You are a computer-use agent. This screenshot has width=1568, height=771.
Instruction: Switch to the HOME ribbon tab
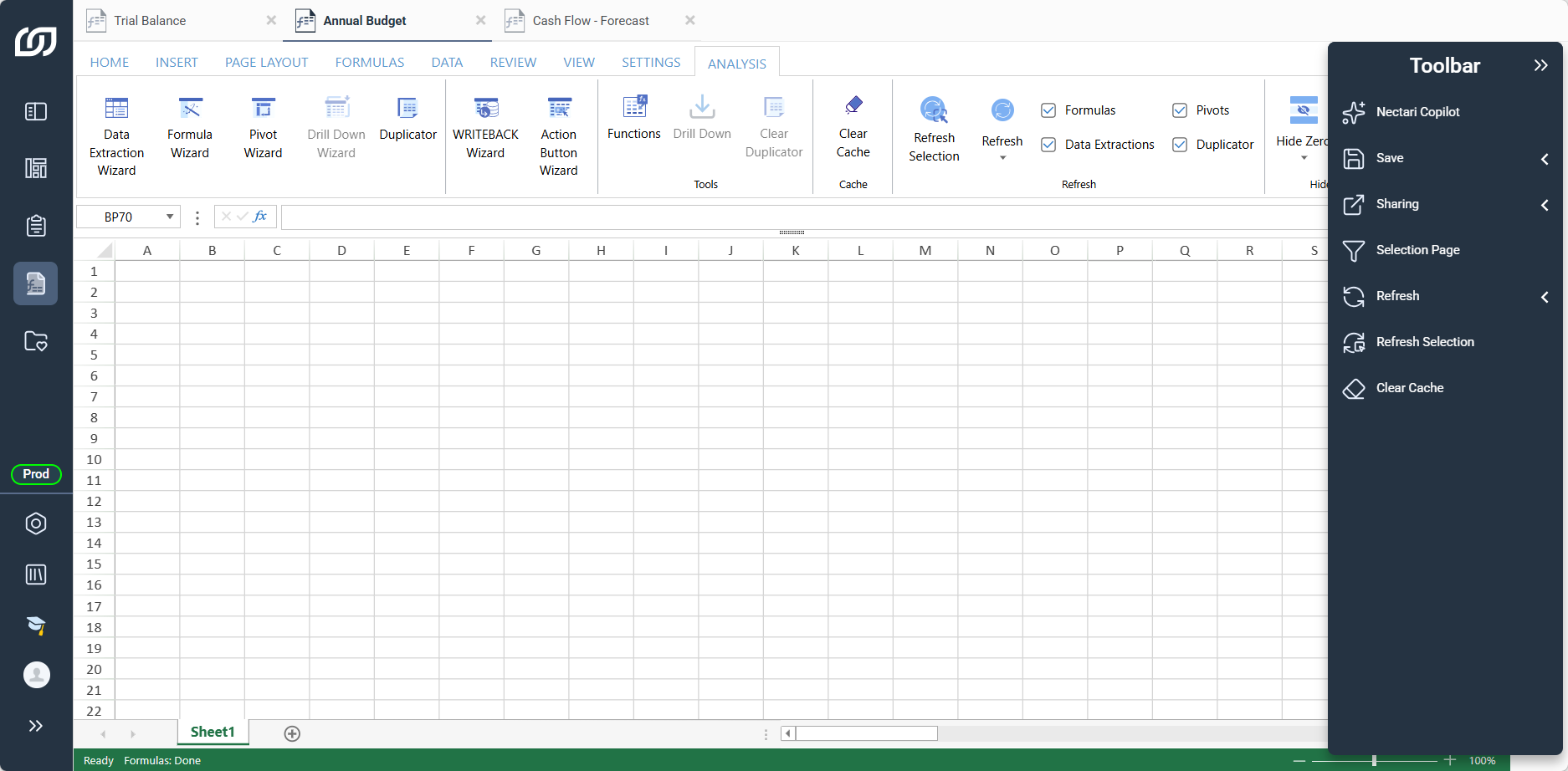tap(110, 63)
